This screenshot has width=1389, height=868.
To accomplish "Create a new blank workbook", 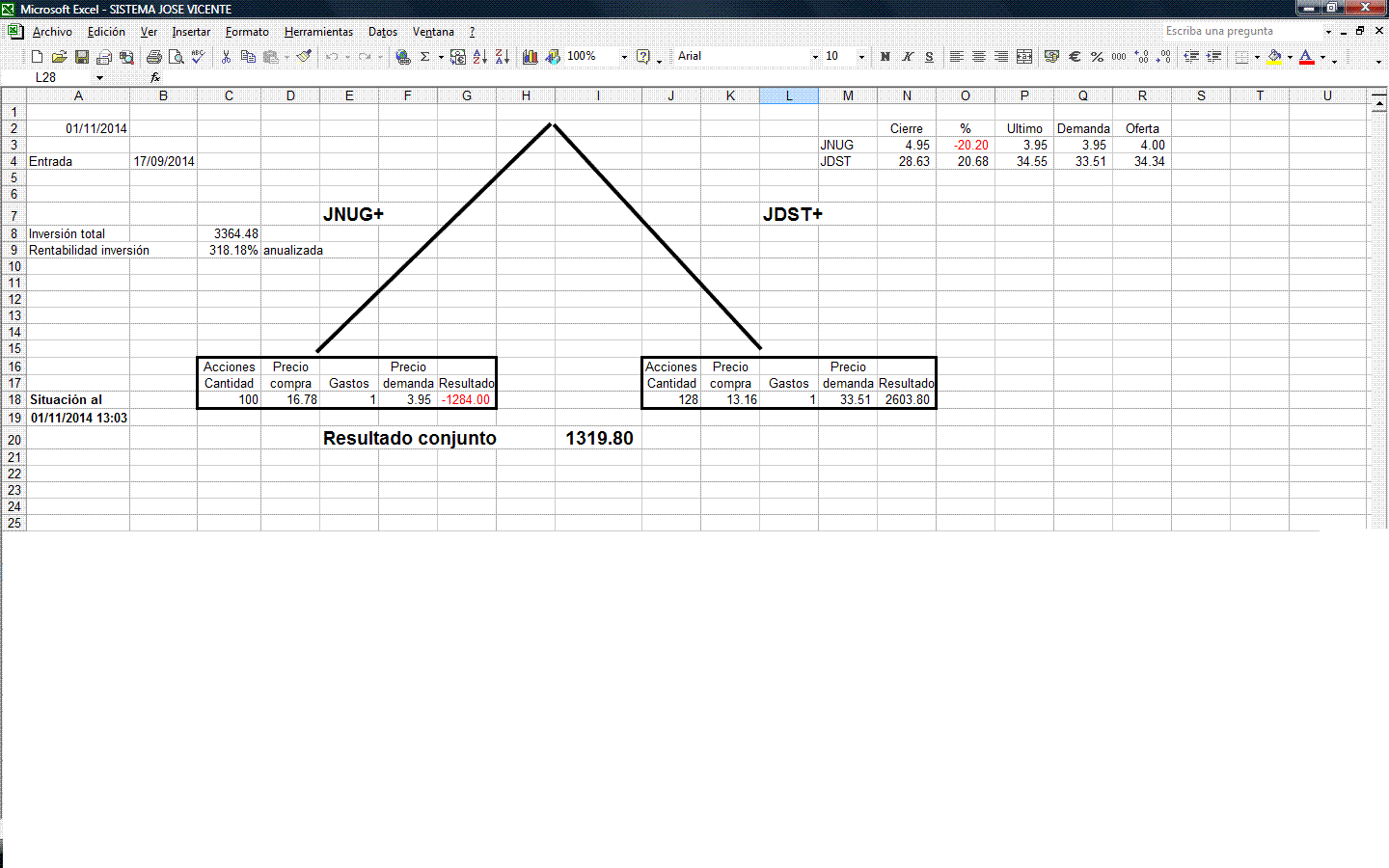I will tap(37, 57).
